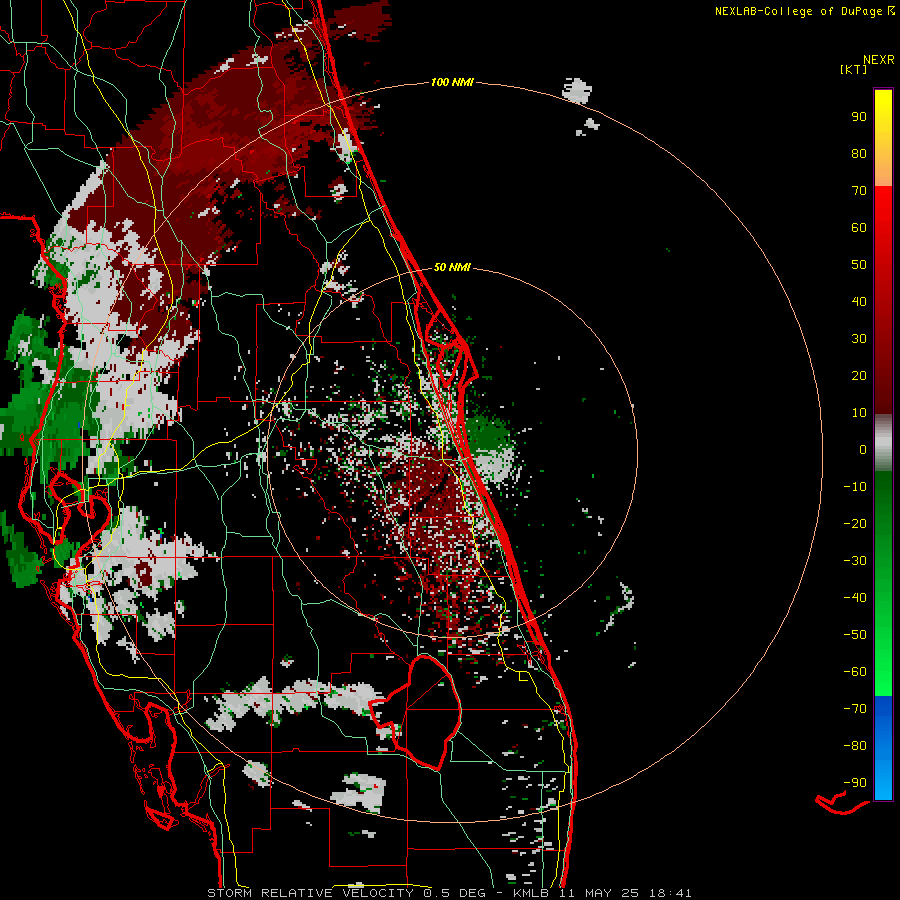Click the -60 value on velocity scale

[x=855, y=672]
